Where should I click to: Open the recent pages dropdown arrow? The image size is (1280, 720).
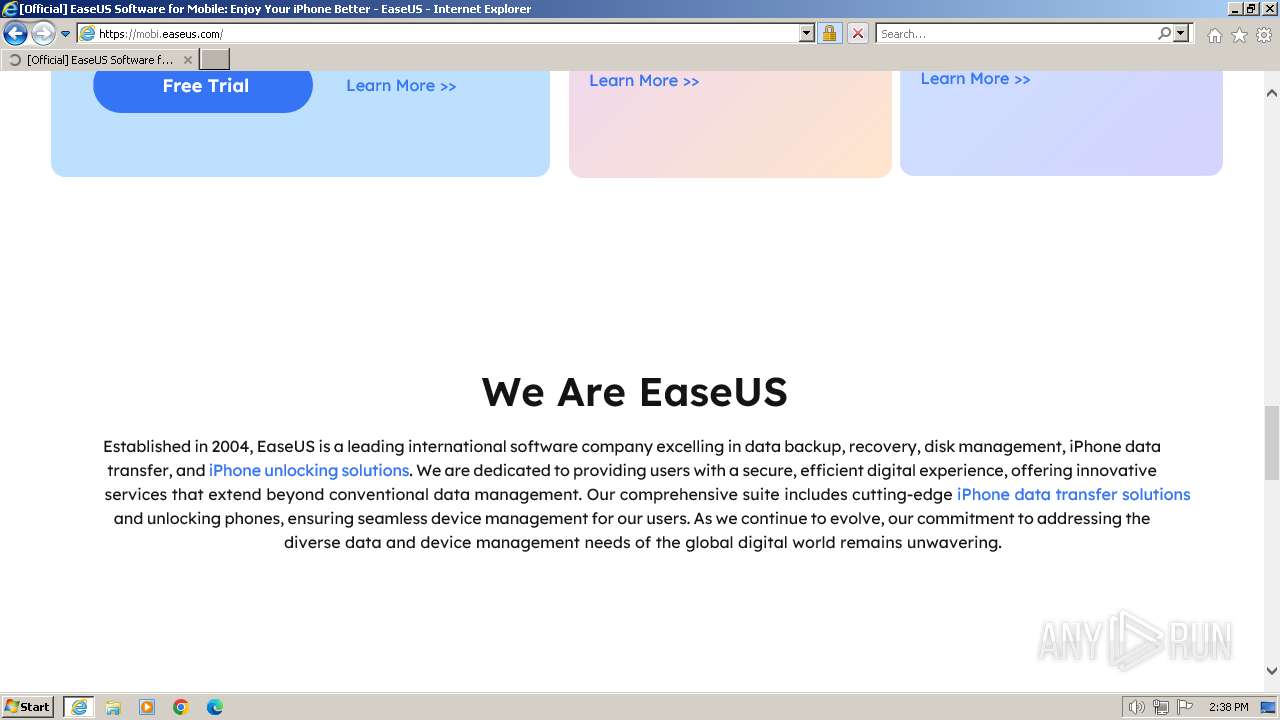[66, 34]
